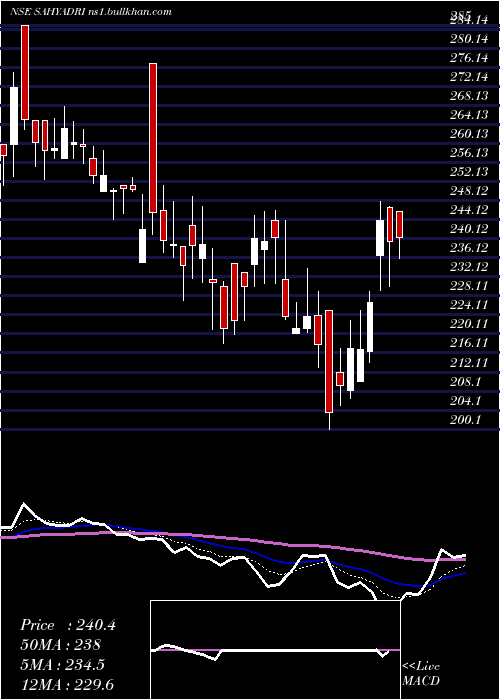Click the 5MA : 234.5 readout

(62, 665)
